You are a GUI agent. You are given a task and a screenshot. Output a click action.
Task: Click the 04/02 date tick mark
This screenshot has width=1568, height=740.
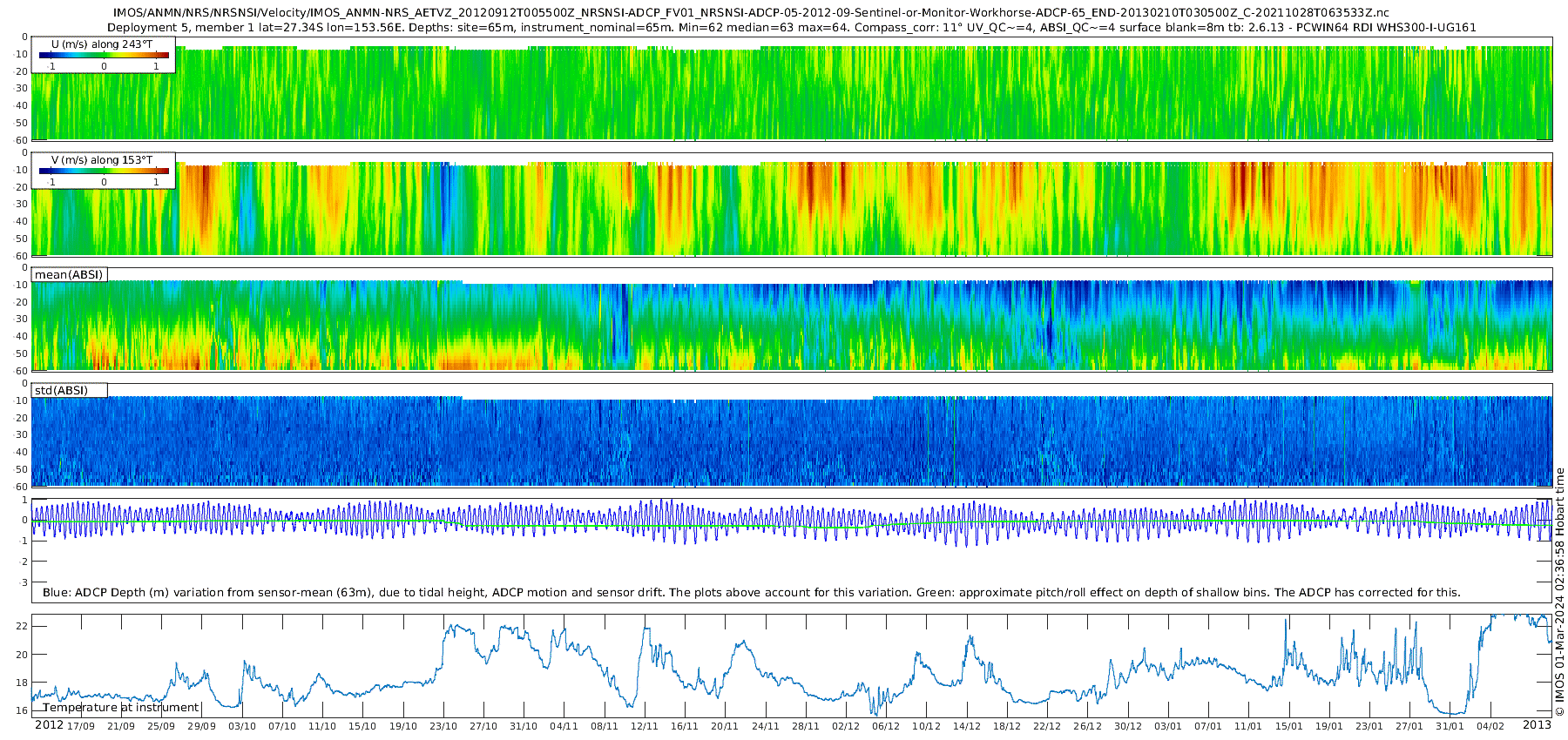tap(1490, 726)
